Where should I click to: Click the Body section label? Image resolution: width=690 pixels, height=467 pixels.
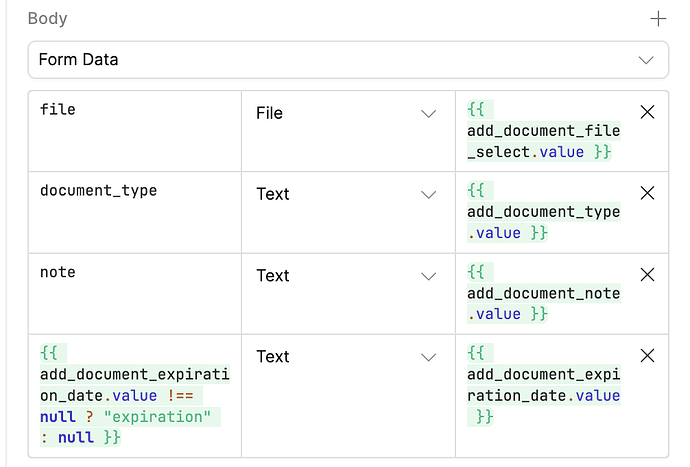coord(48,18)
